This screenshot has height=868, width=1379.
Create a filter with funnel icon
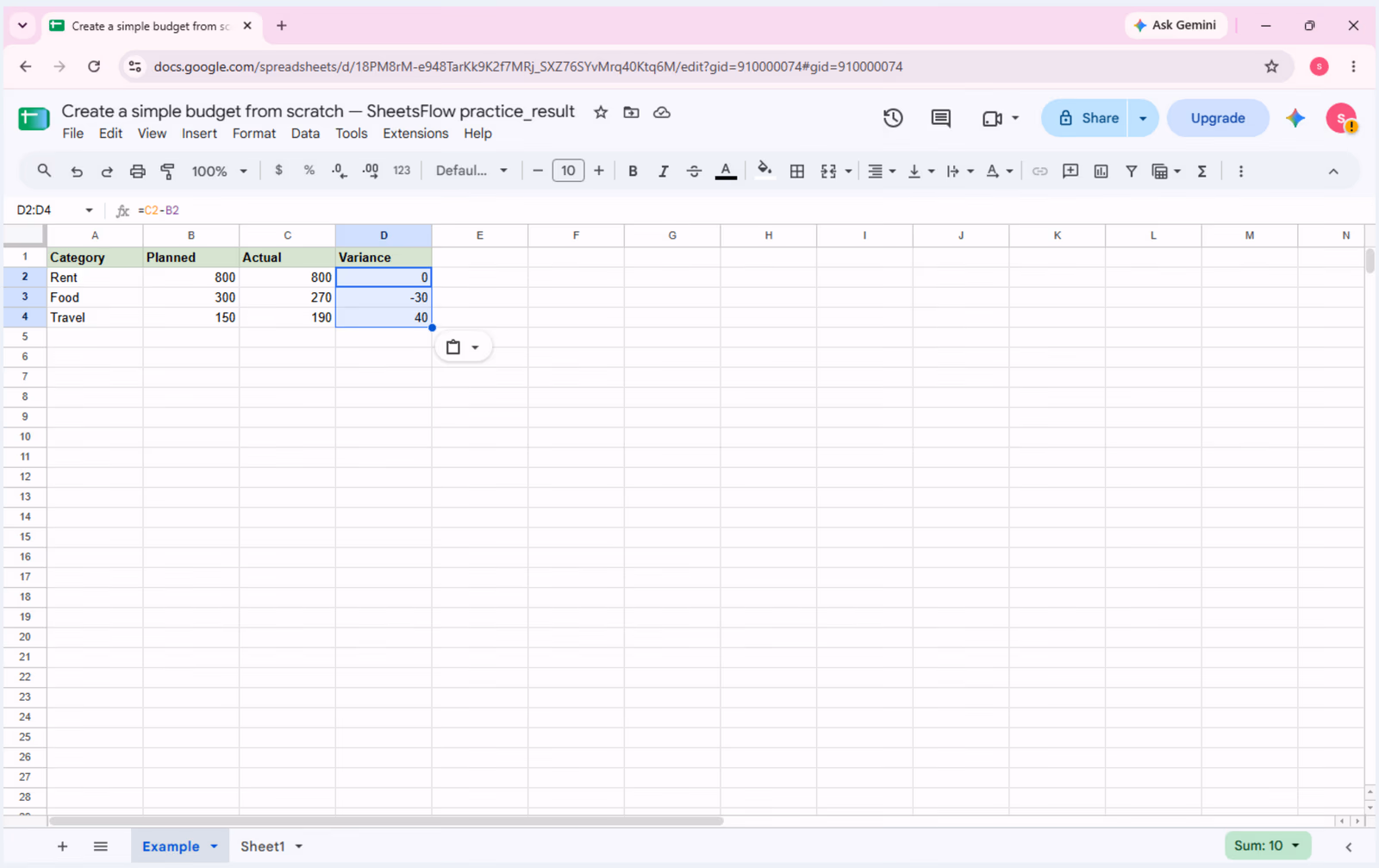(x=1131, y=172)
